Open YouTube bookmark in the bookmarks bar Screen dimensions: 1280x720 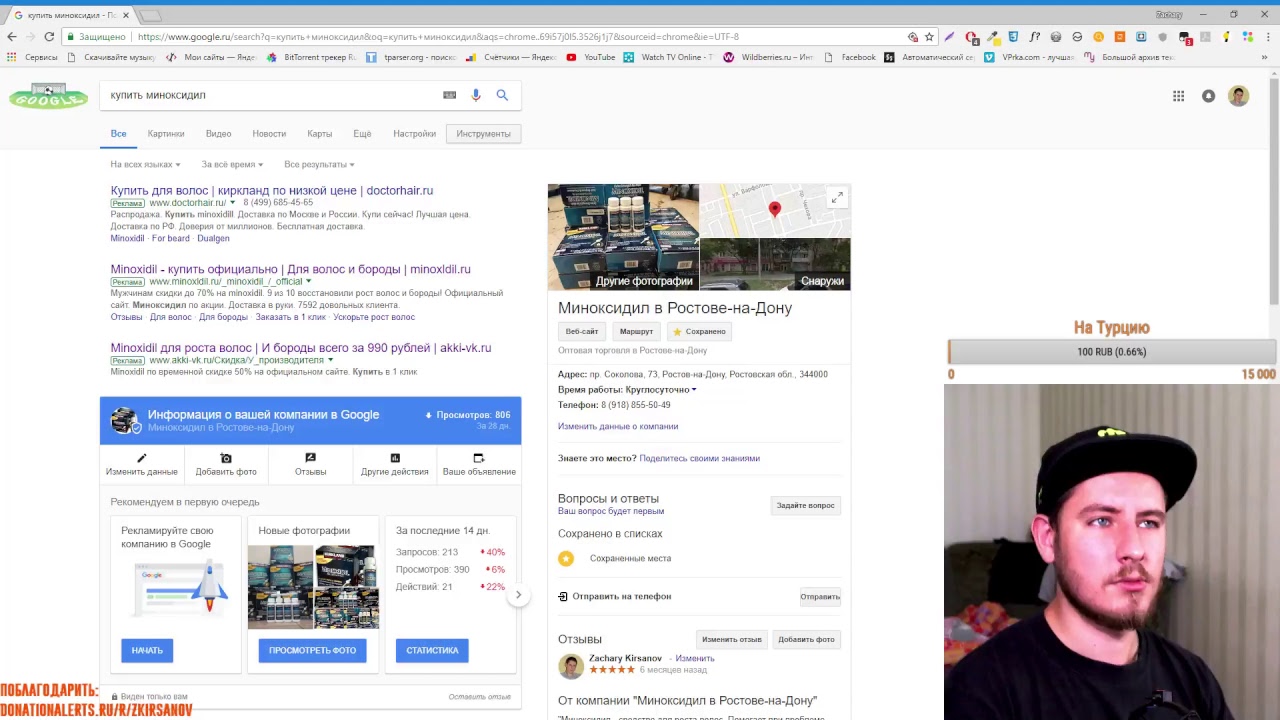pyautogui.click(x=591, y=57)
